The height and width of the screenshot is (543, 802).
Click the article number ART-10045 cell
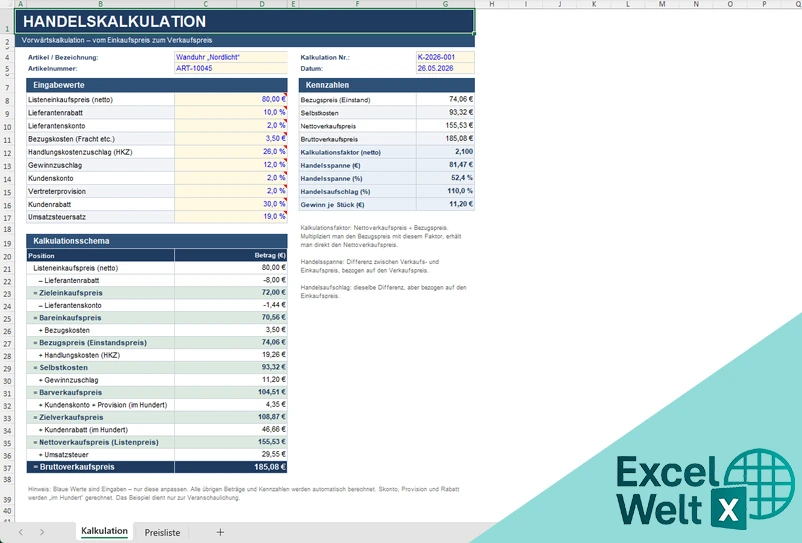click(x=231, y=68)
